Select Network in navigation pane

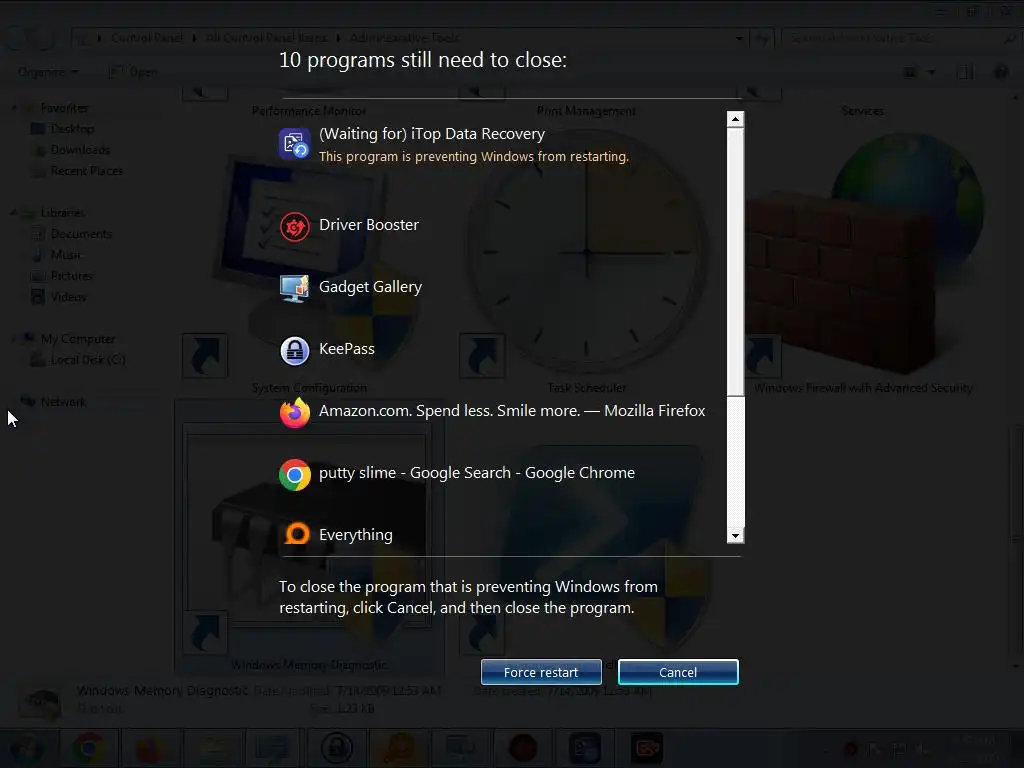point(63,402)
